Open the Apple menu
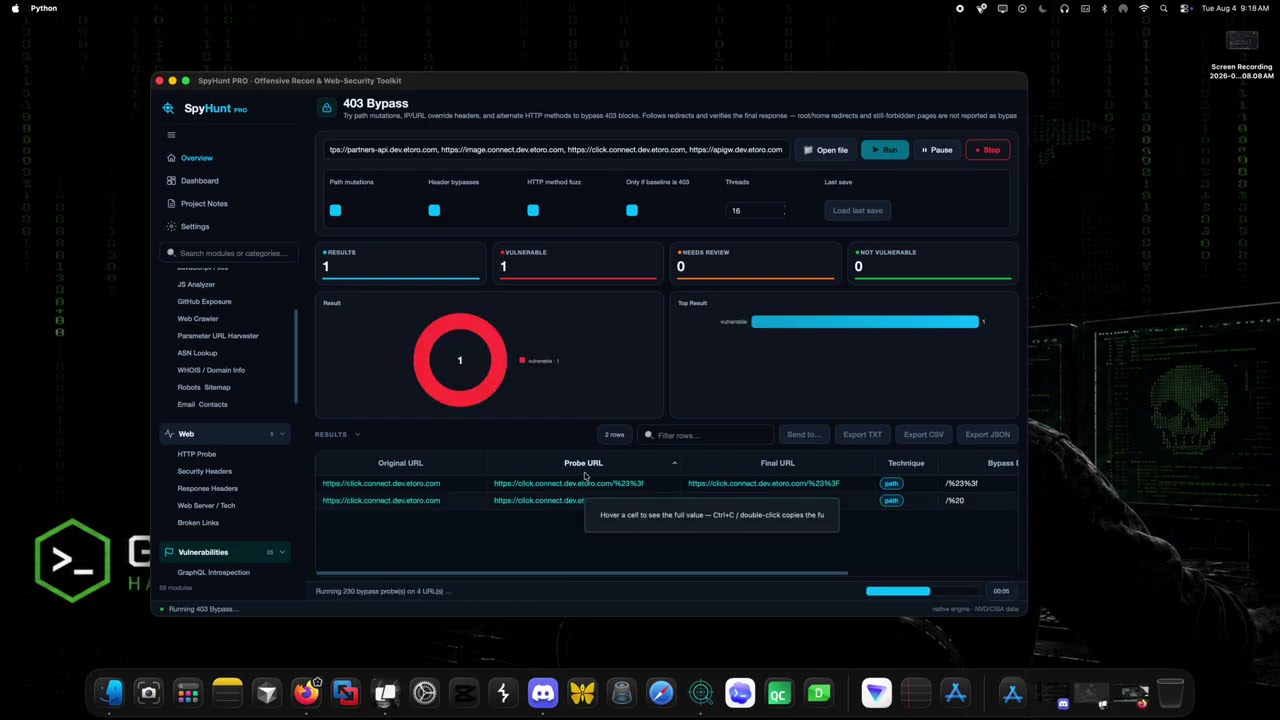This screenshot has height=720, width=1280. pyautogui.click(x=15, y=8)
